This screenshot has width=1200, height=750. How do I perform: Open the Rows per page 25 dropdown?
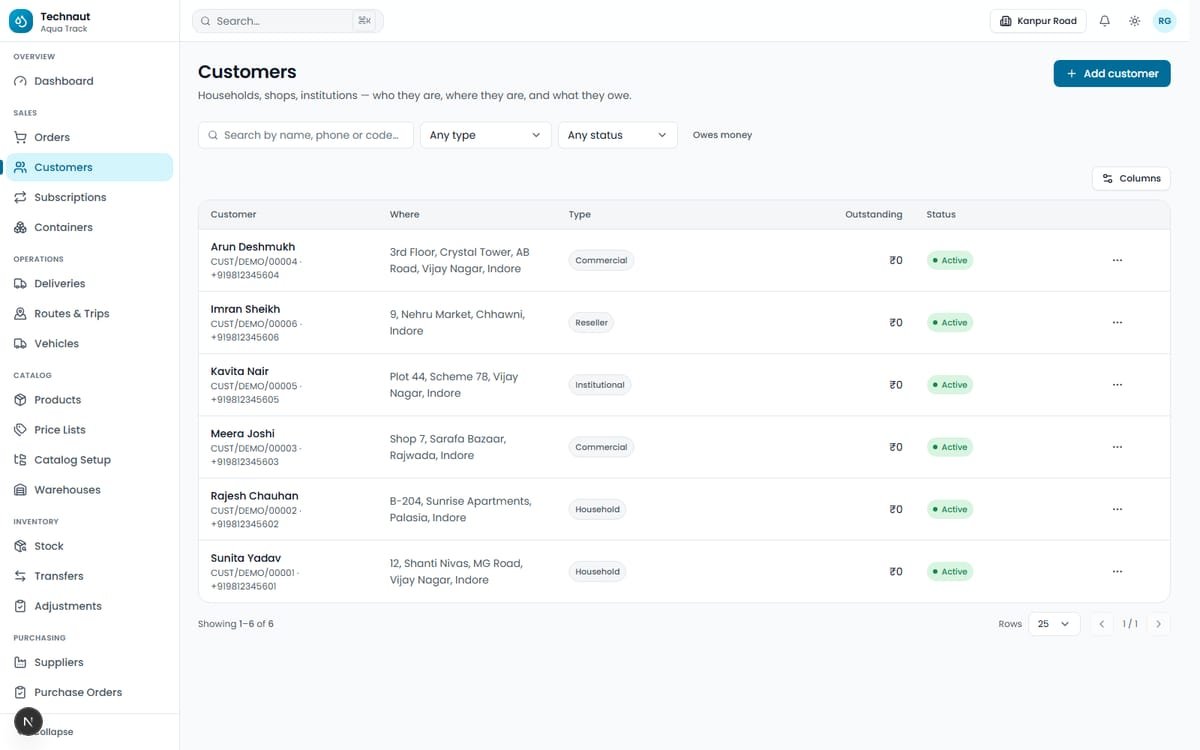pyautogui.click(x=1054, y=624)
